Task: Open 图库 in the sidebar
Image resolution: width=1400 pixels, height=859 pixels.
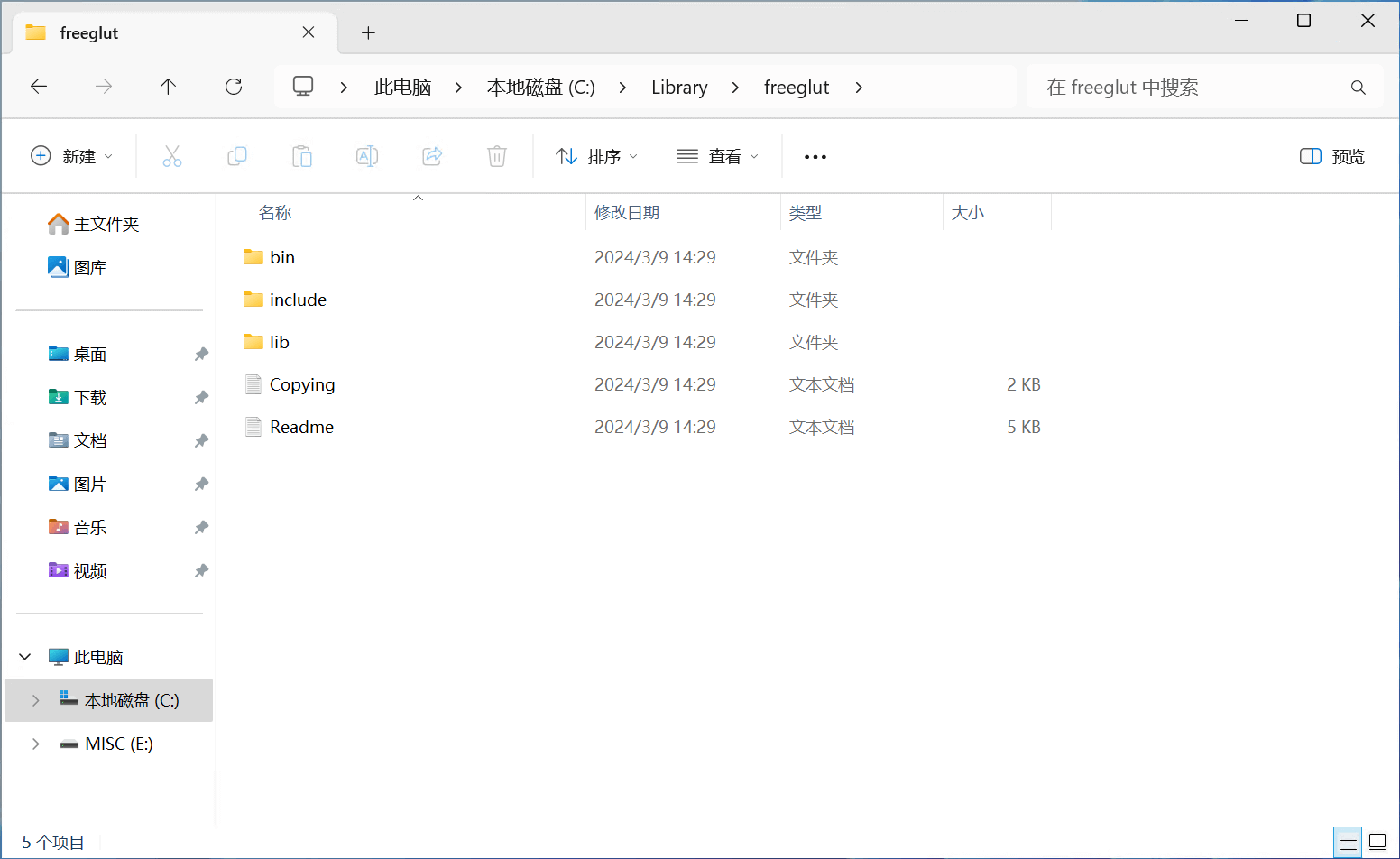Action: (x=78, y=267)
